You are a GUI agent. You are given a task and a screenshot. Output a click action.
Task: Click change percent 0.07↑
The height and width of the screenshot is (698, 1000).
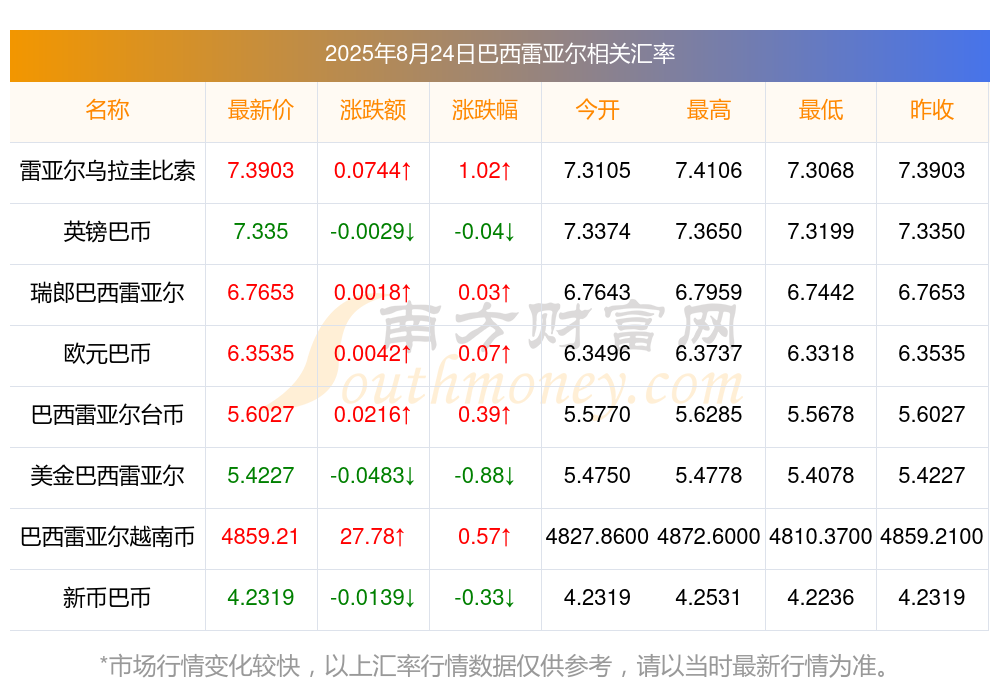485,353
